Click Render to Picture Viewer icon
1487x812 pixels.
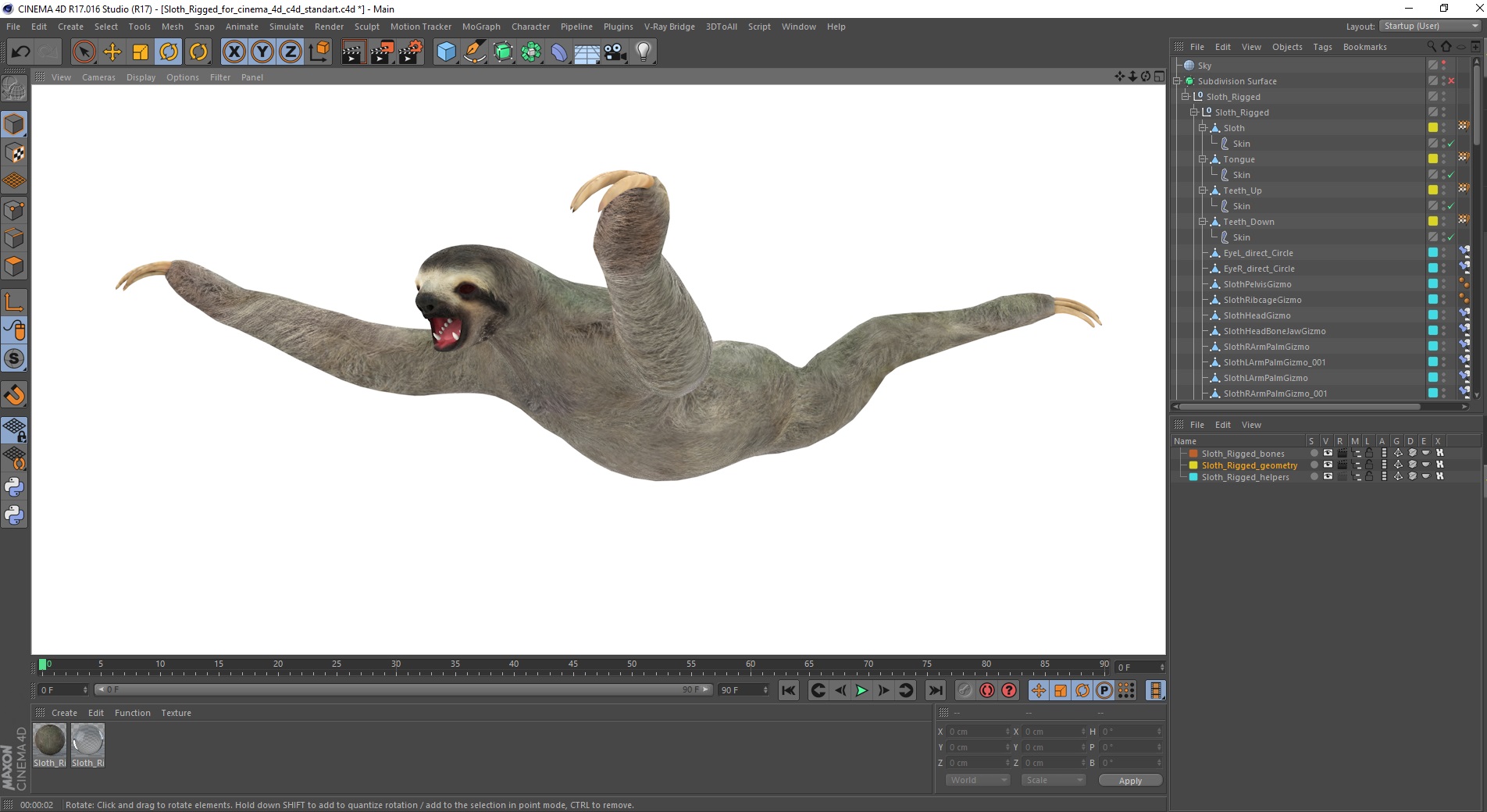382,52
